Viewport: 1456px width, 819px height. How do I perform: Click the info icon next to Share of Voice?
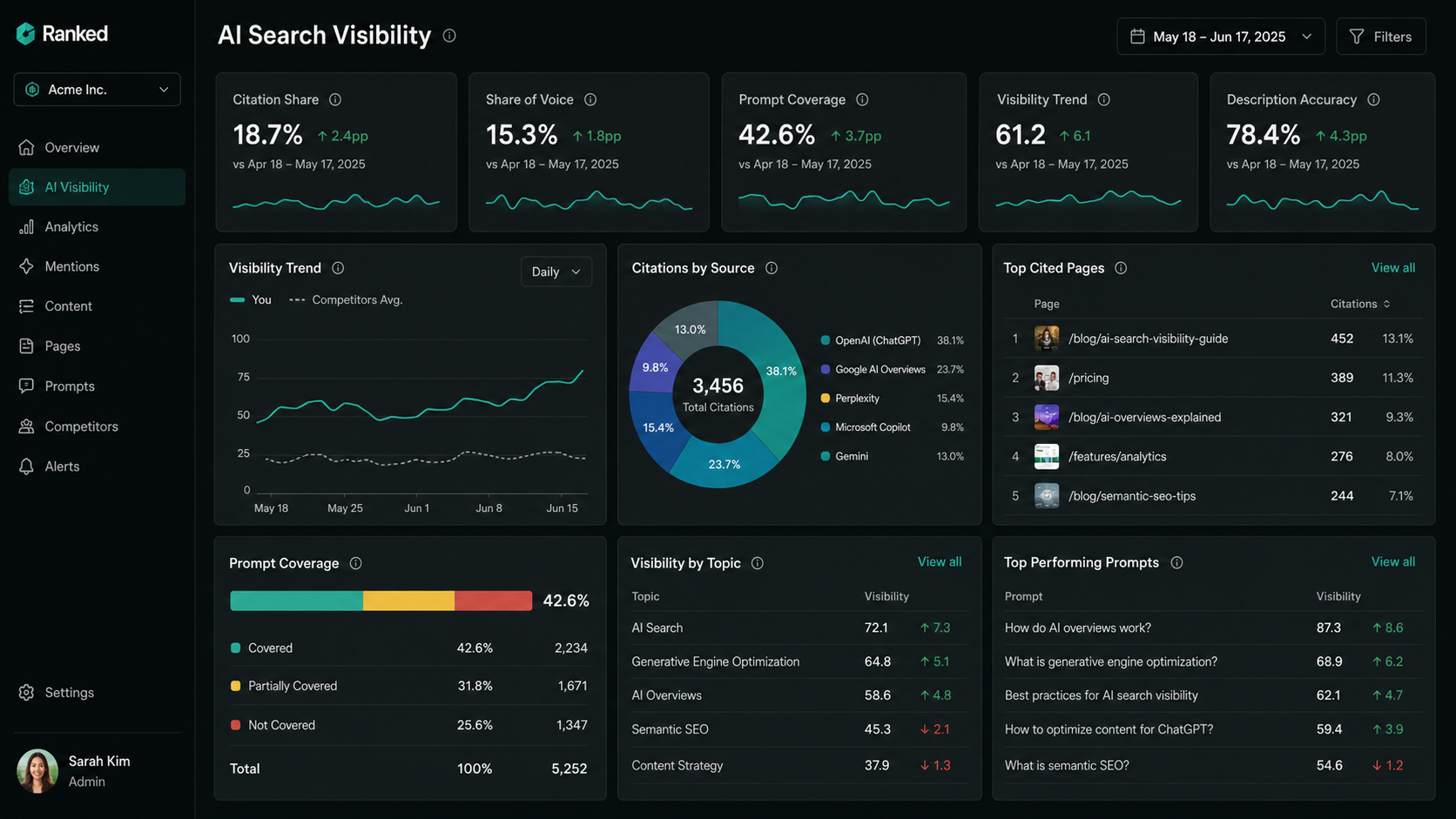(590, 100)
